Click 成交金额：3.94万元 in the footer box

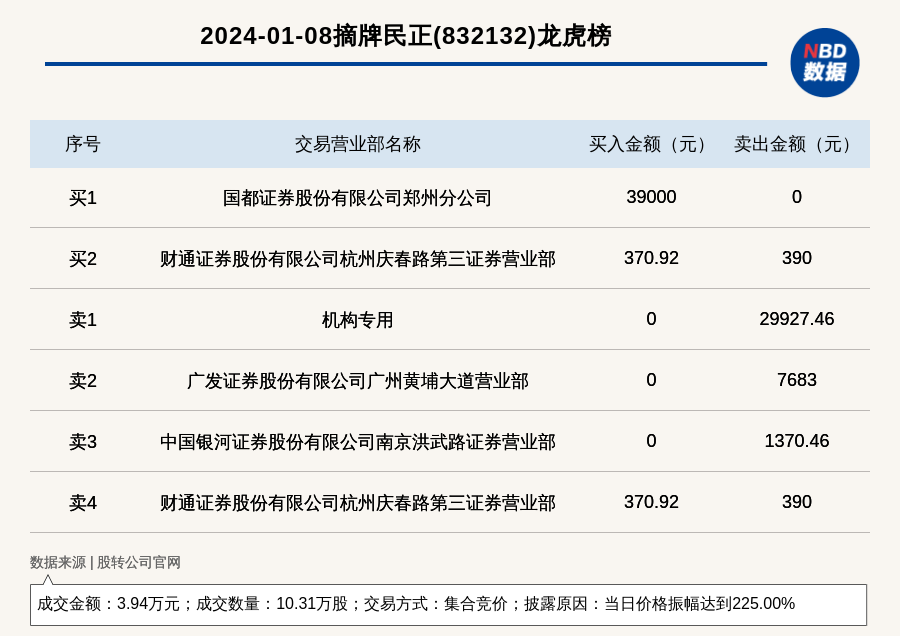[x=108, y=603]
